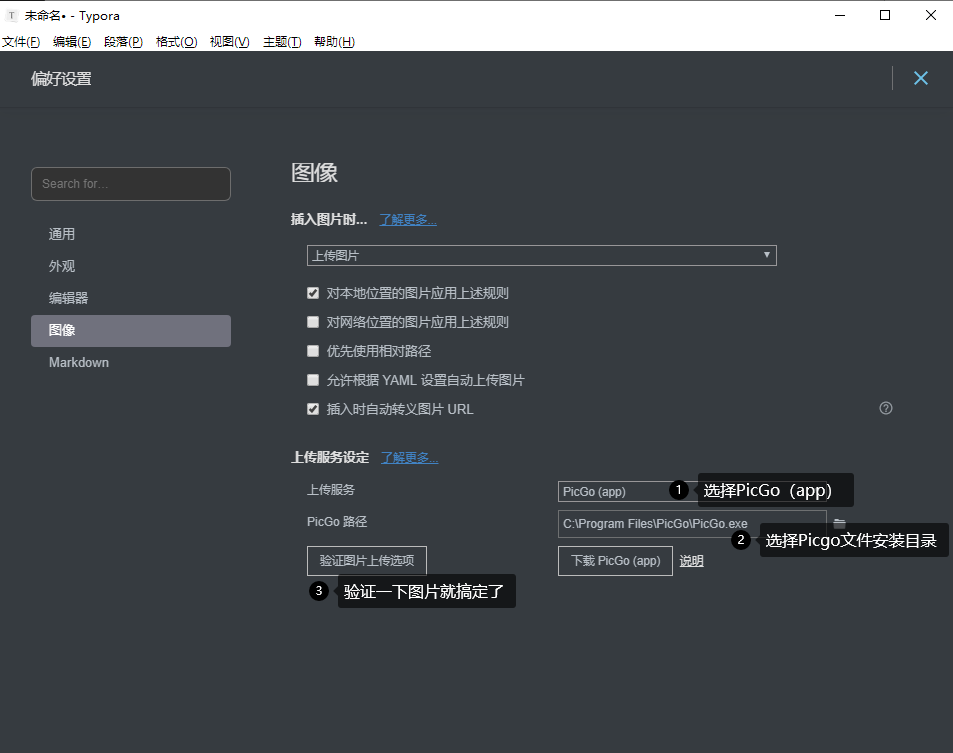The width and height of the screenshot is (953, 753).
Task: Select the 通用 settings category
Action: pos(131,234)
